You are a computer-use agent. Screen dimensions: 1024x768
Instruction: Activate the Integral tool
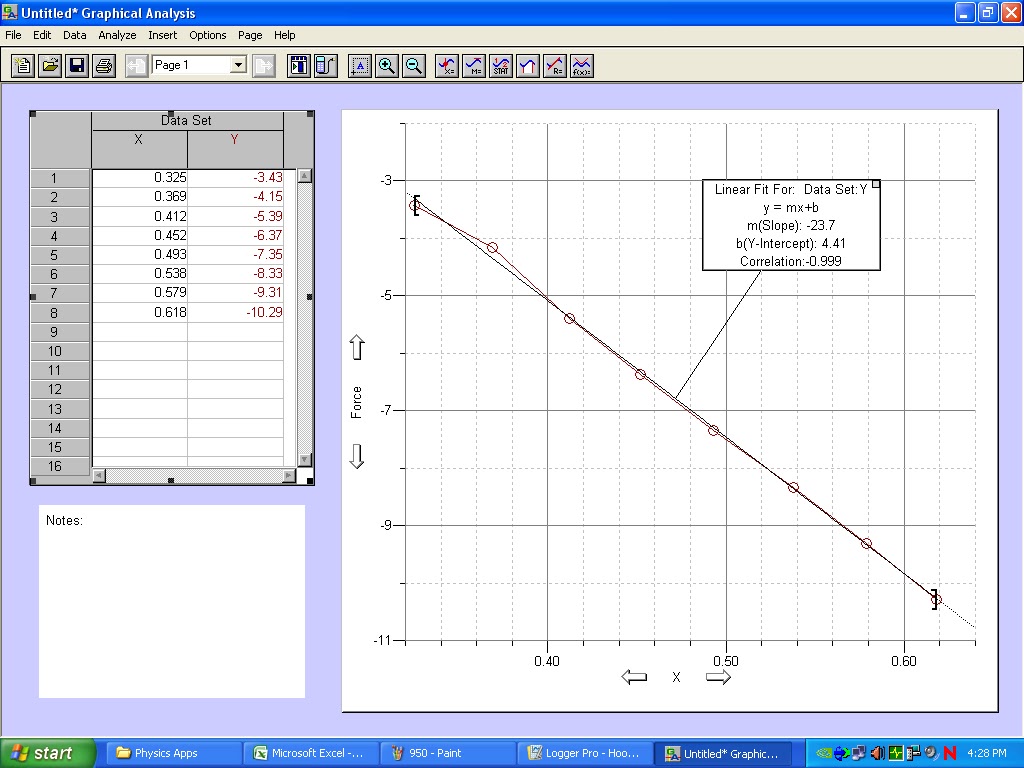point(527,65)
